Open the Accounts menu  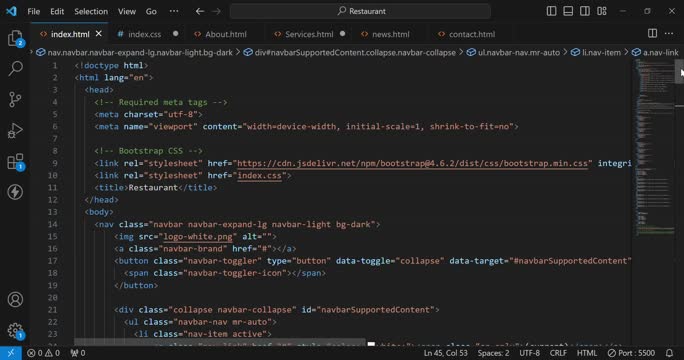[x=15, y=299]
